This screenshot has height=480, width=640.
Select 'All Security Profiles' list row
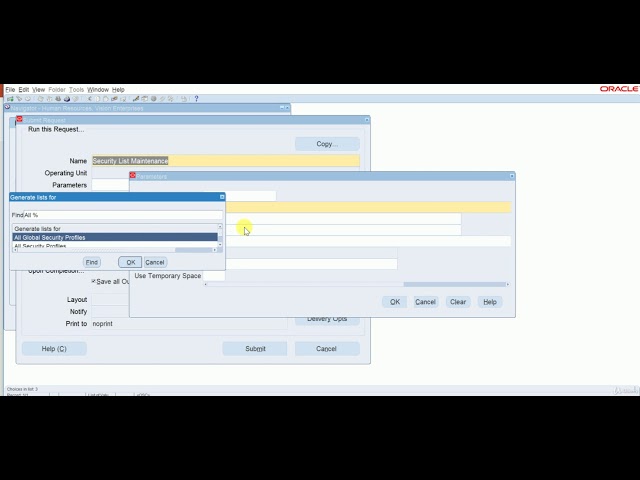115,245
